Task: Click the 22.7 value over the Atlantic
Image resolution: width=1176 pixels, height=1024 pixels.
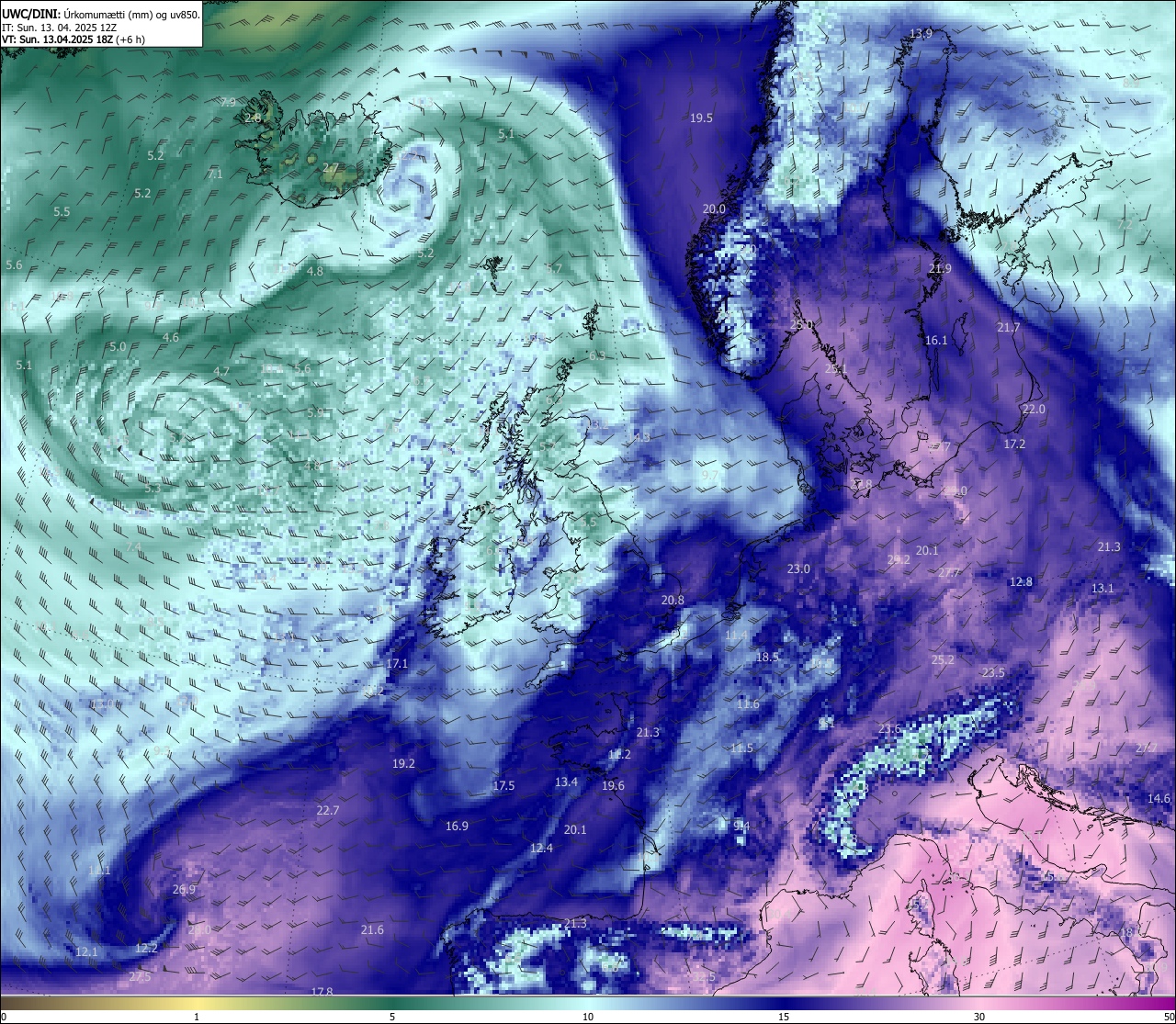Action: (328, 810)
